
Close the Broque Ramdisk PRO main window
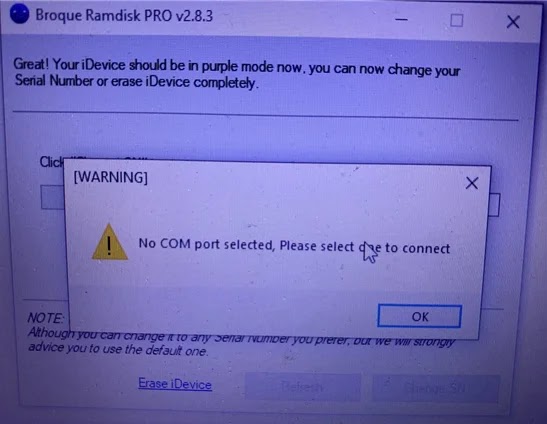[513, 22]
